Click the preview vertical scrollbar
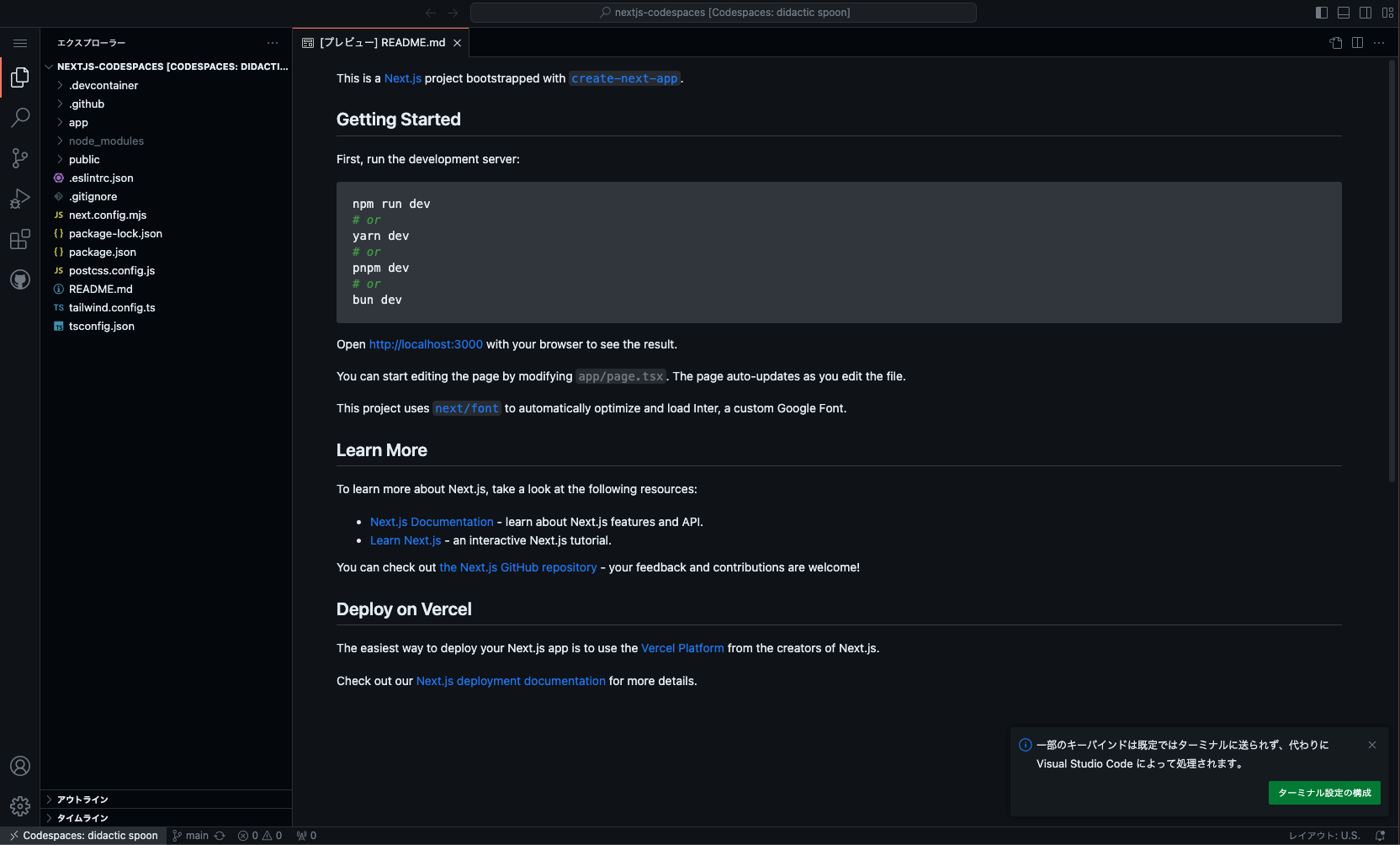 pos(1392,271)
